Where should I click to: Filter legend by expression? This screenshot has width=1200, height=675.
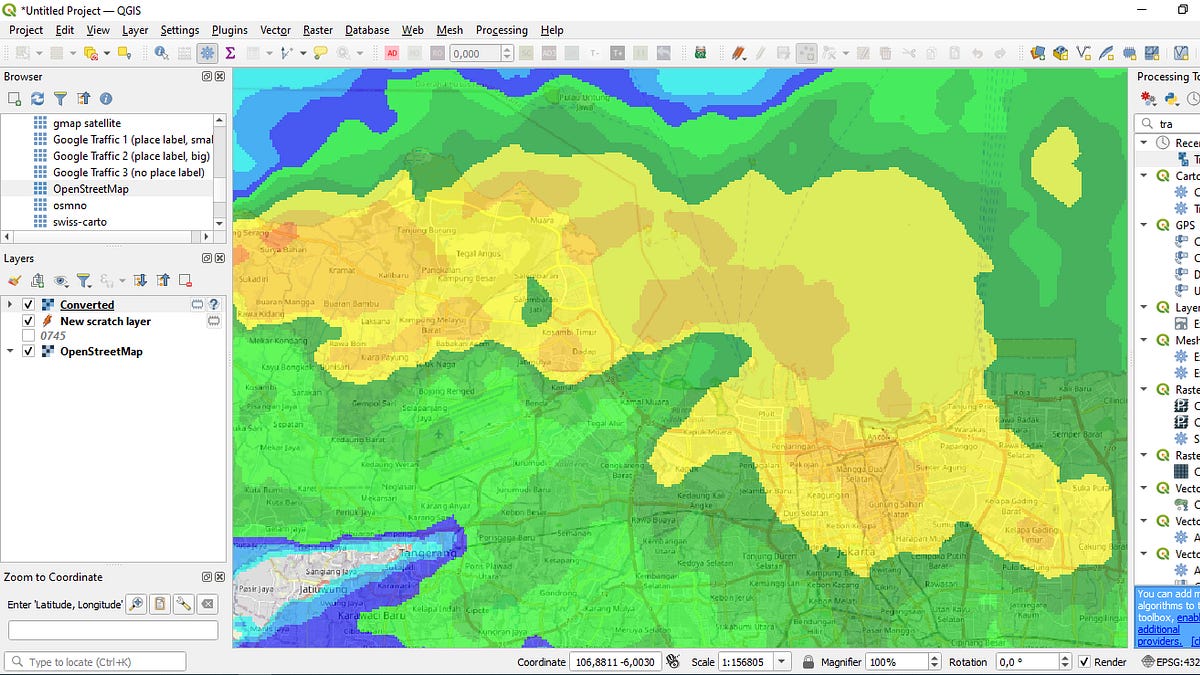click(106, 281)
